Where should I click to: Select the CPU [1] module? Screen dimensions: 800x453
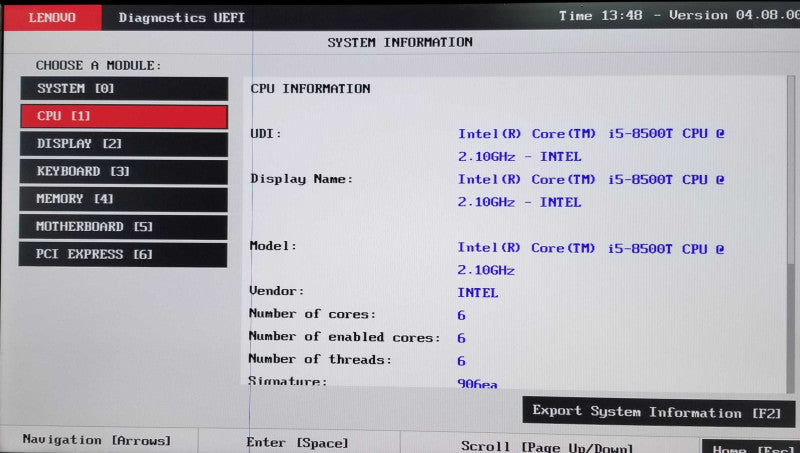[124, 116]
